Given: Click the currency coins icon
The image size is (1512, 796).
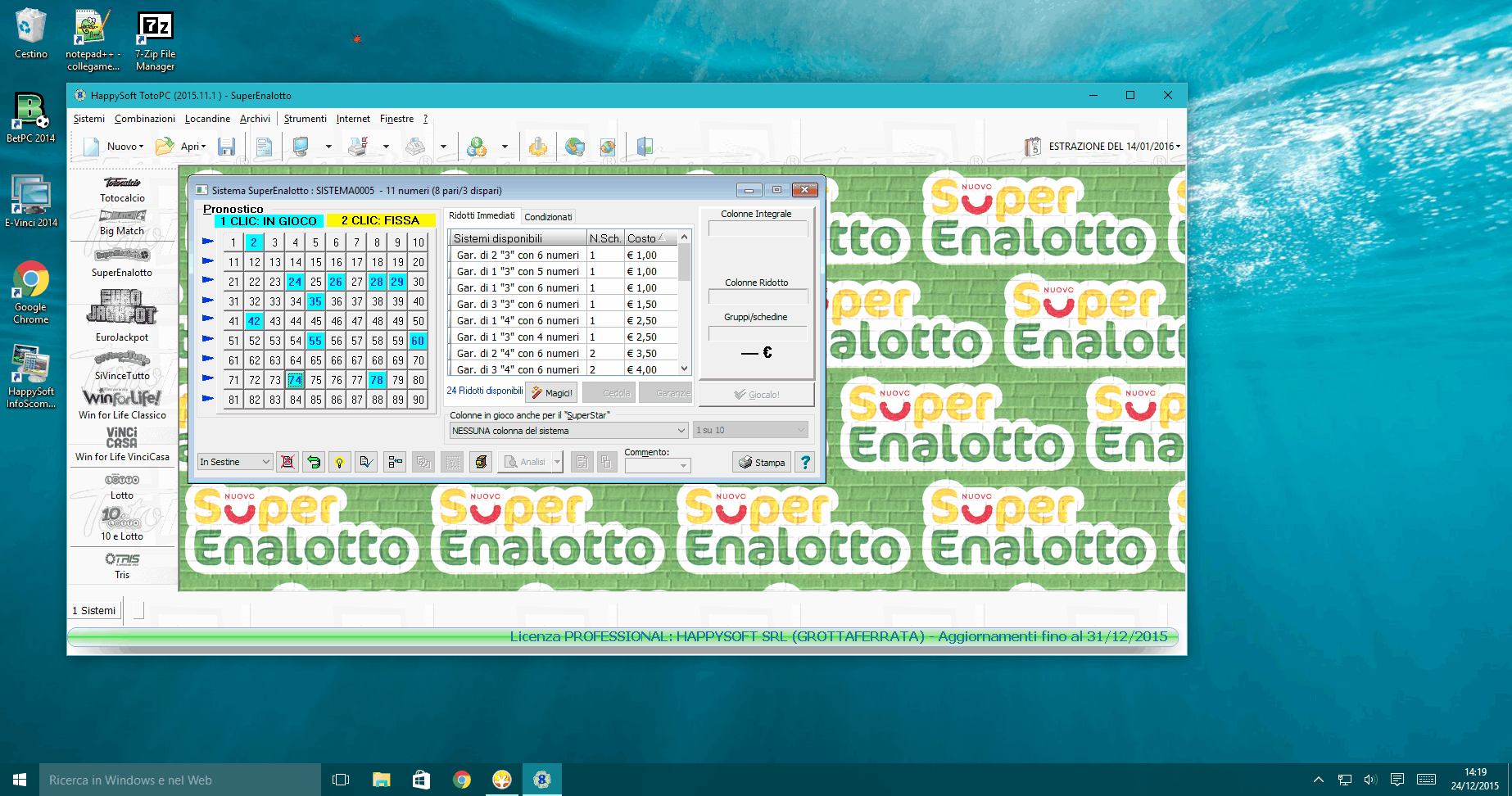Looking at the screenshot, I should (x=477, y=147).
